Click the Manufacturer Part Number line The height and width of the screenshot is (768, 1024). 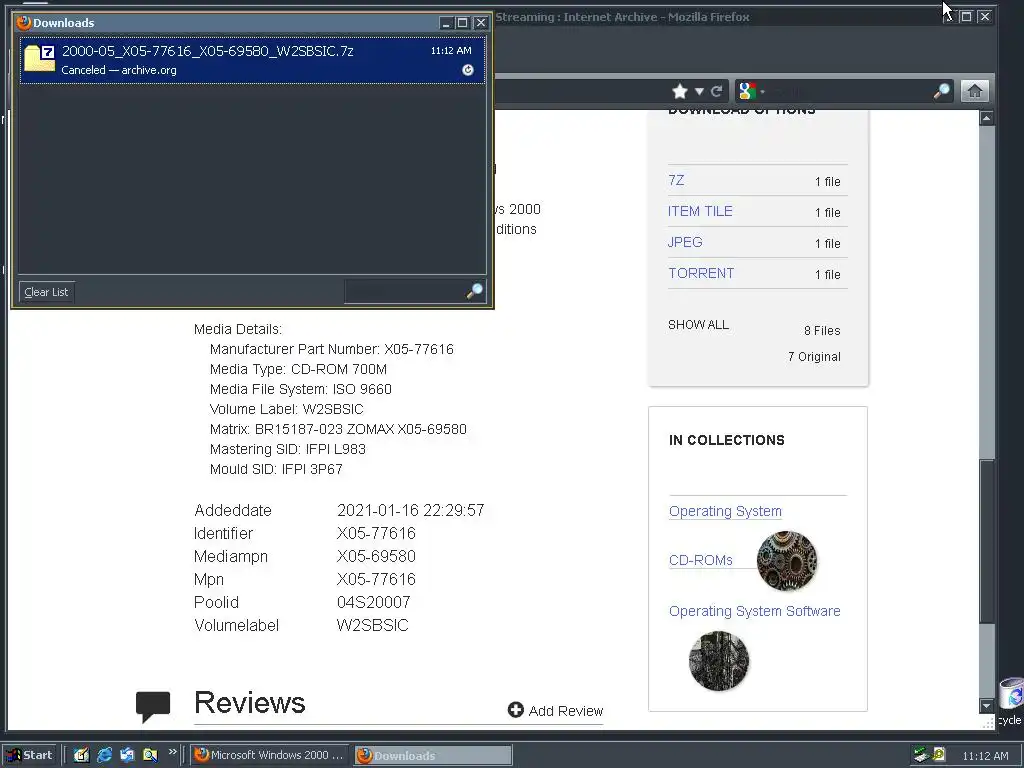pos(332,349)
